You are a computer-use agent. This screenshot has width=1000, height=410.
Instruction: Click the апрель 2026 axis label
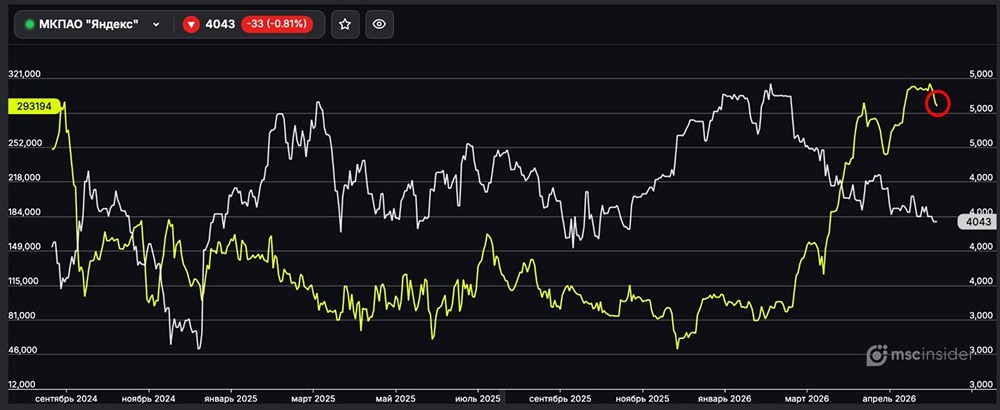[888, 397]
